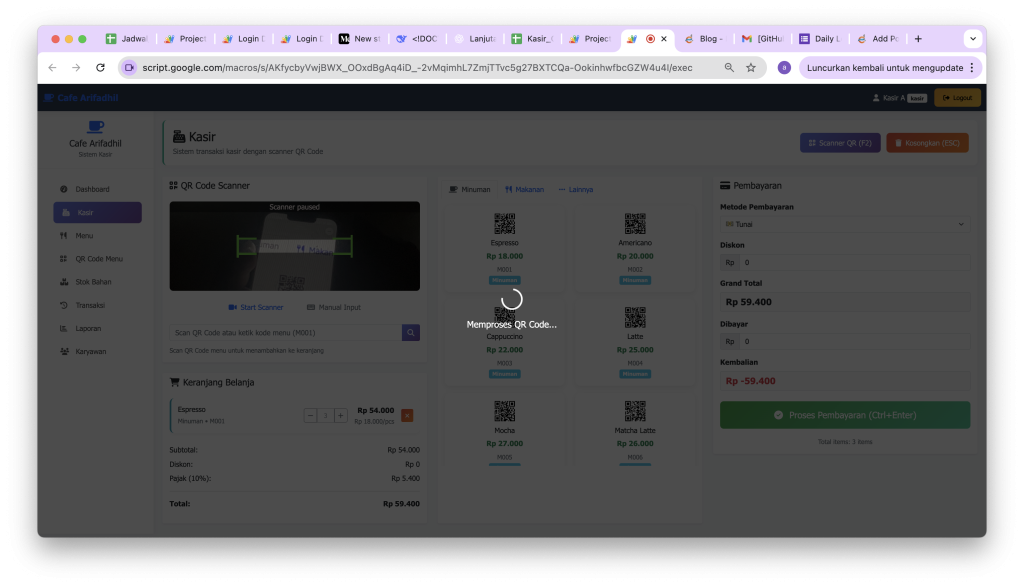Open the Dashboard sidebar item

pyautogui.click(x=92, y=189)
